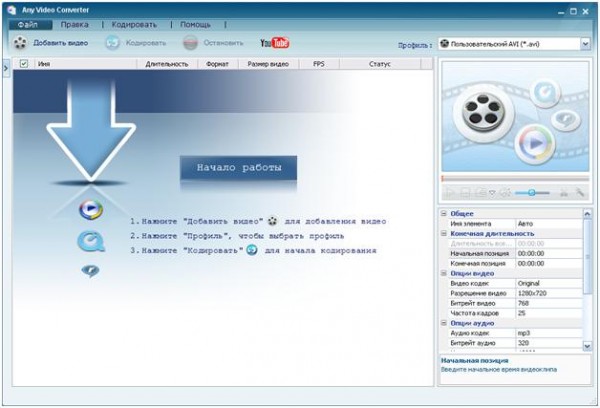Image resolution: width=600 pixels, height=408 pixels.
Task: Click the third player icon beside stop
Action: click(x=480, y=193)
